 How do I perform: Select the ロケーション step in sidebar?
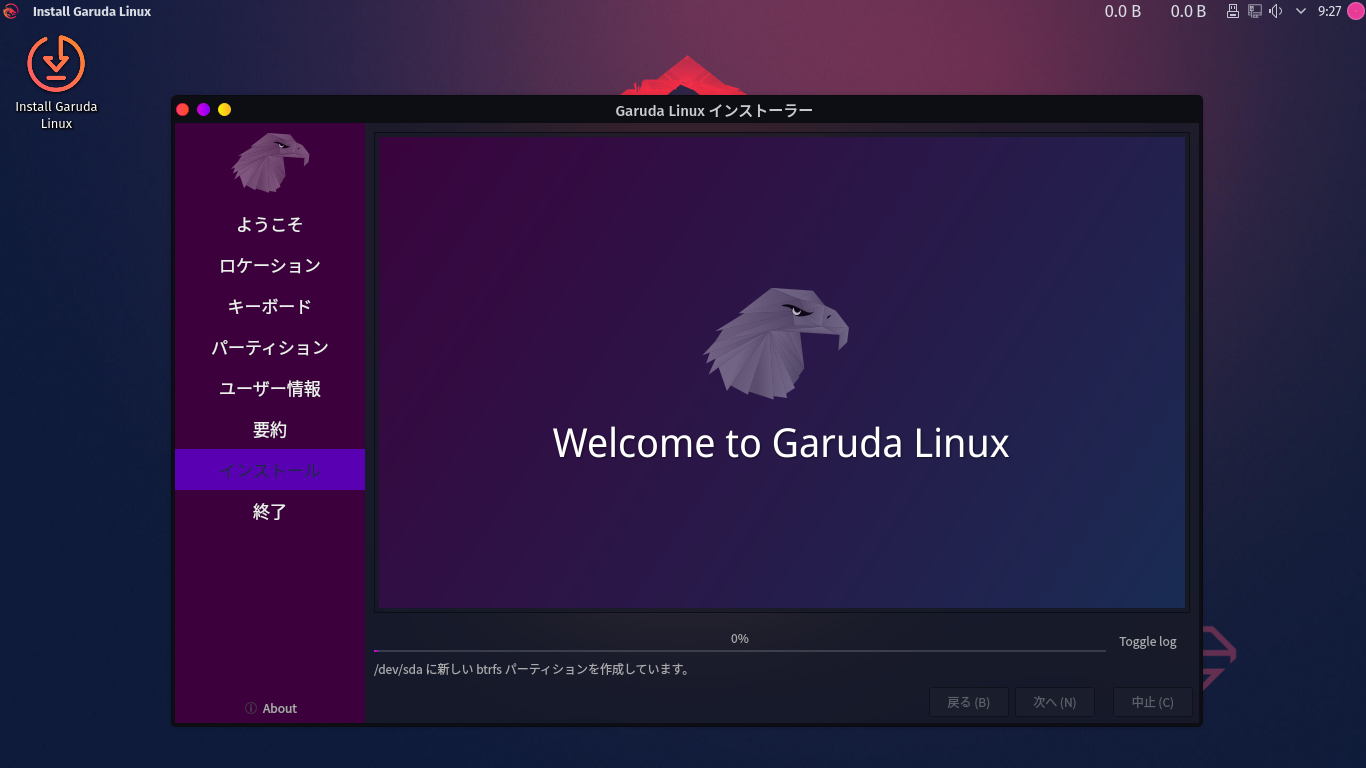tap(270, 265)
